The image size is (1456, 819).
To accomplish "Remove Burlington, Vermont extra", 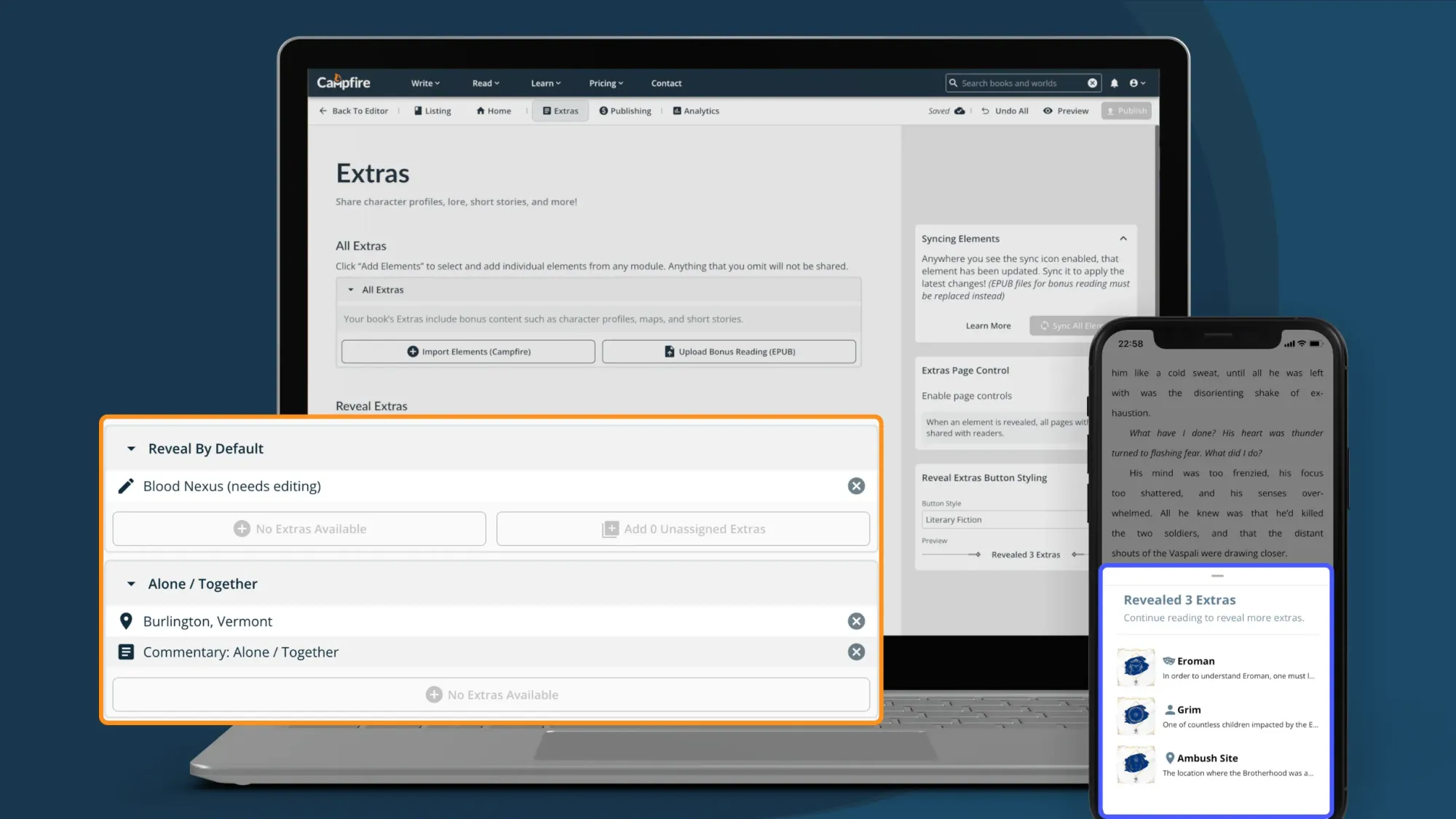I will pyautogui.click(x=856, y=622).
